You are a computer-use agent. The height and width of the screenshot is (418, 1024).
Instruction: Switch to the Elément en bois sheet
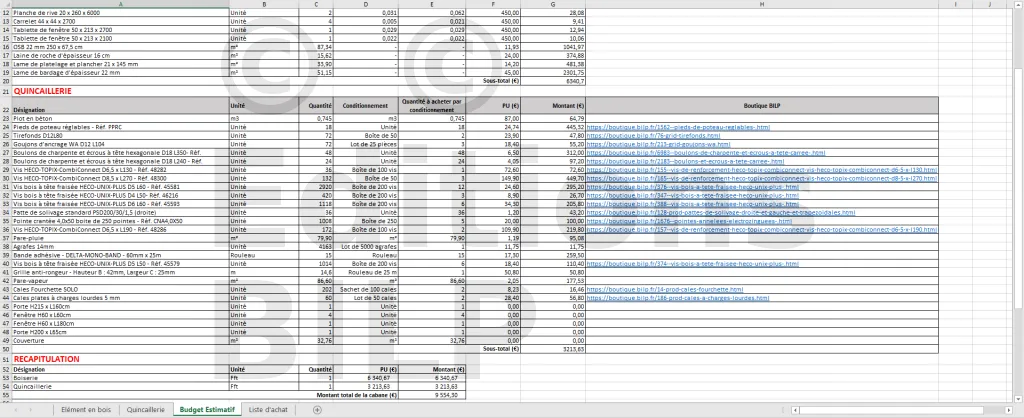[x=86, y=410]
